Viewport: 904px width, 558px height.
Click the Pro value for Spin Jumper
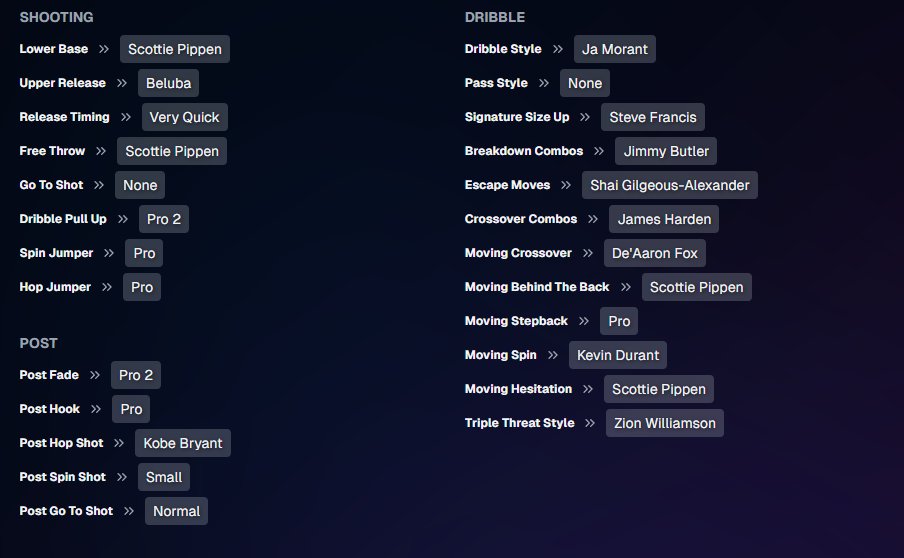(x=144, y=253)
